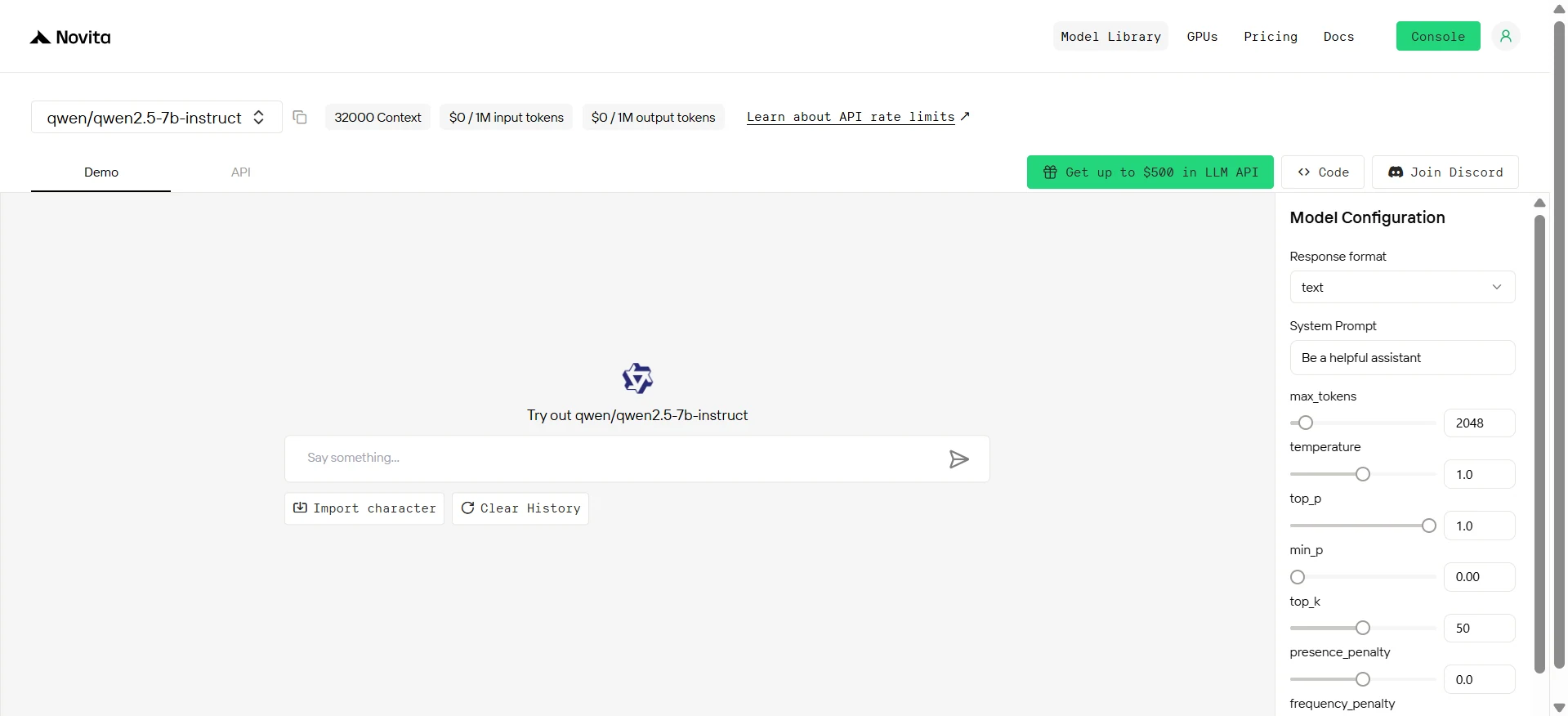Click Join Discord button

point(1445,172)
